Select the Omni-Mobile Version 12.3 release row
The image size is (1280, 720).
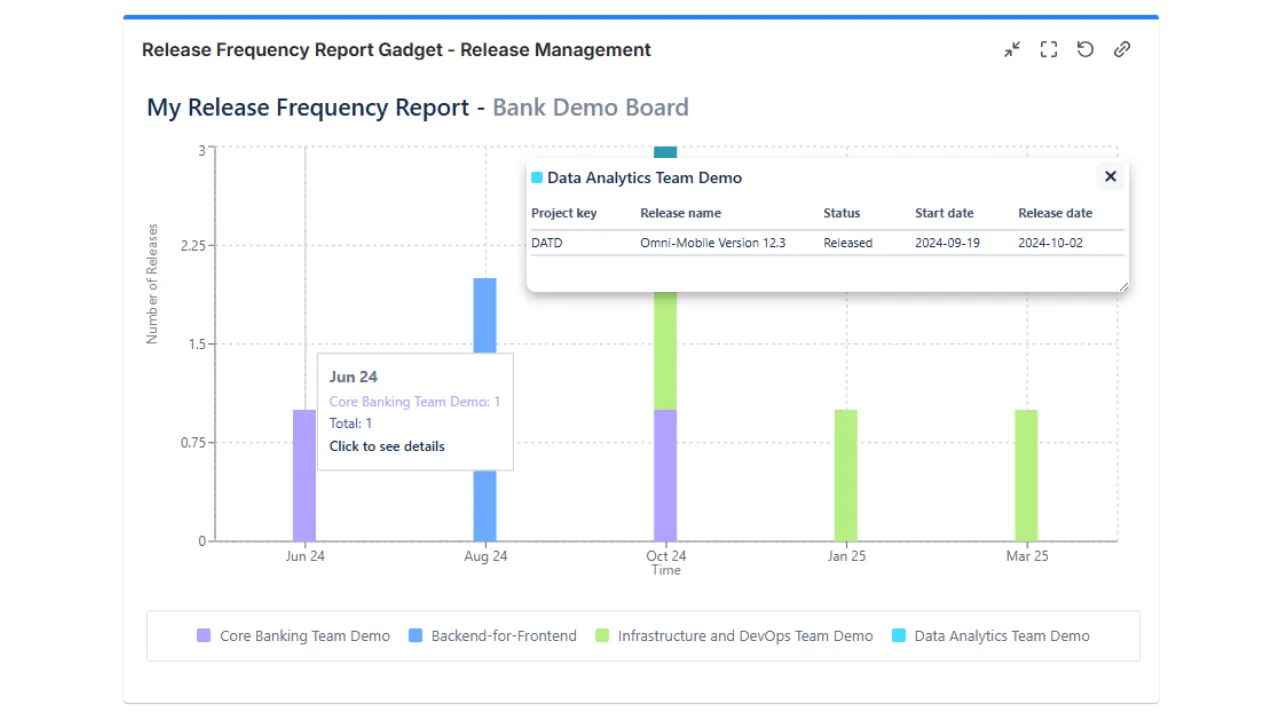(712, 242)
